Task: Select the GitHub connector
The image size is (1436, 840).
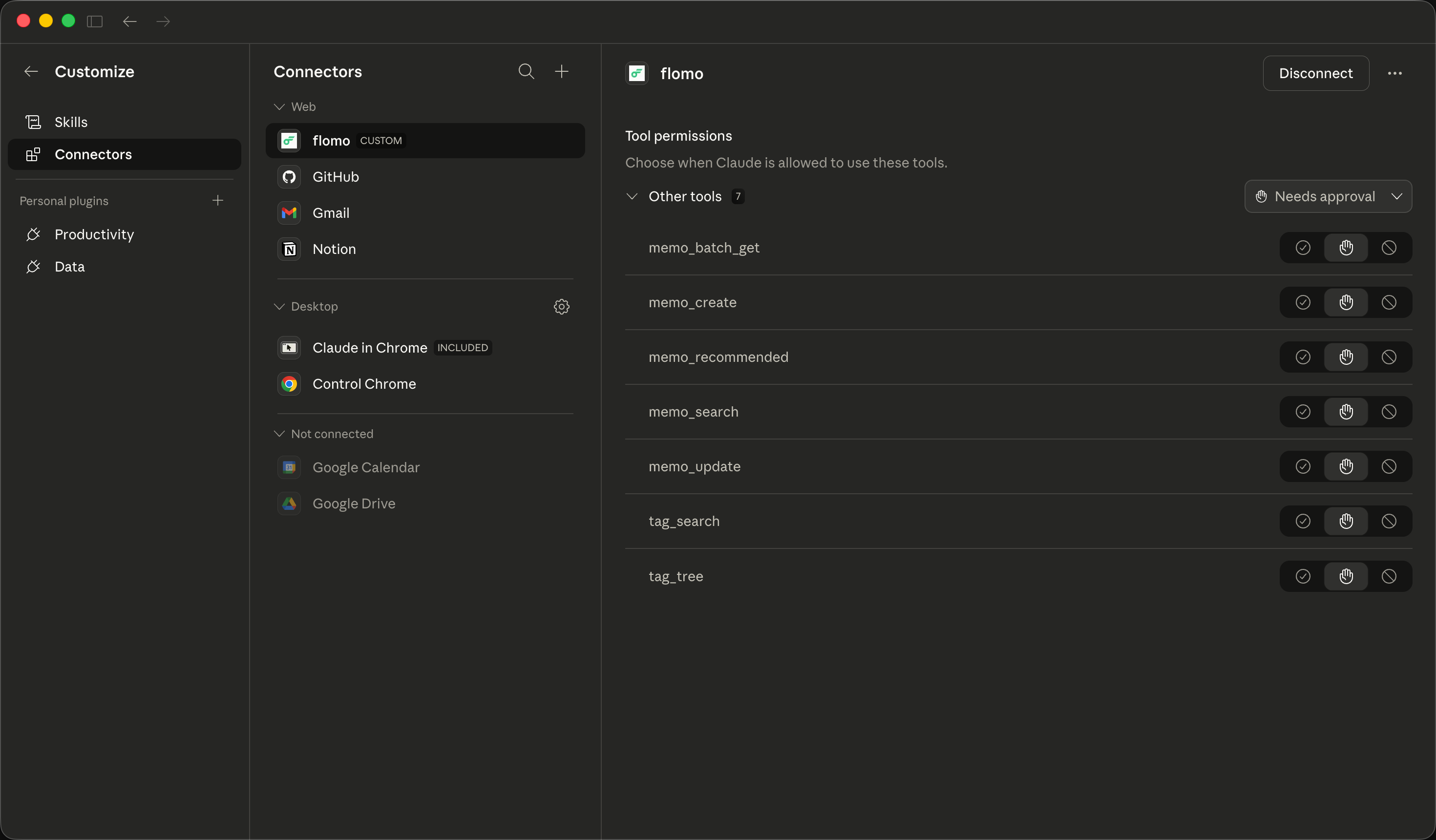Action: (335, 177)
